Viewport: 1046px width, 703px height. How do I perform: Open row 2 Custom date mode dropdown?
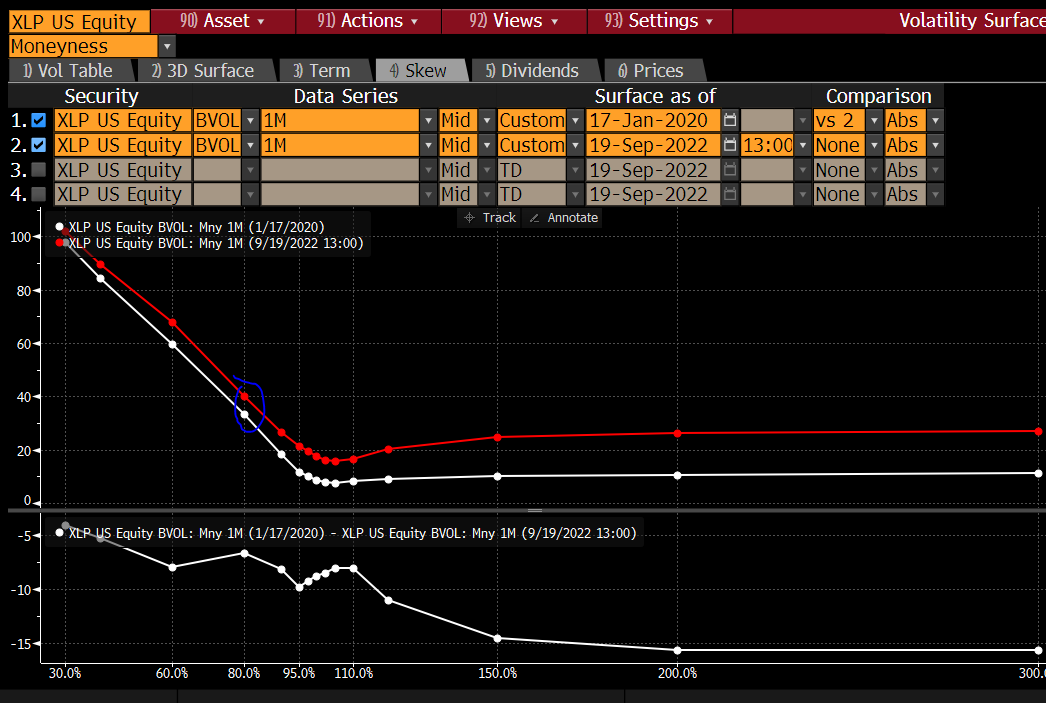click(x=575, y=145)
